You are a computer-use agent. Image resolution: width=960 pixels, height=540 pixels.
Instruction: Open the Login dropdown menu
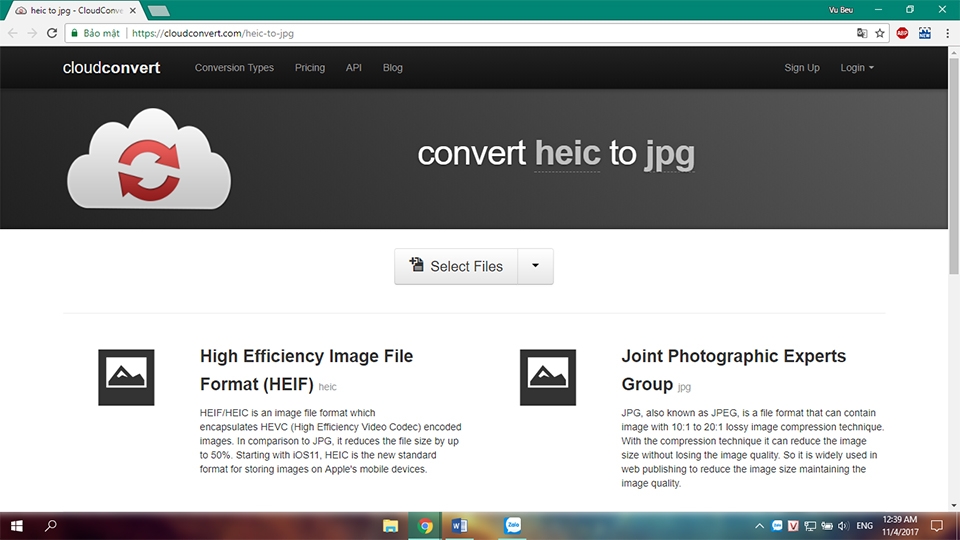point(857,68)
